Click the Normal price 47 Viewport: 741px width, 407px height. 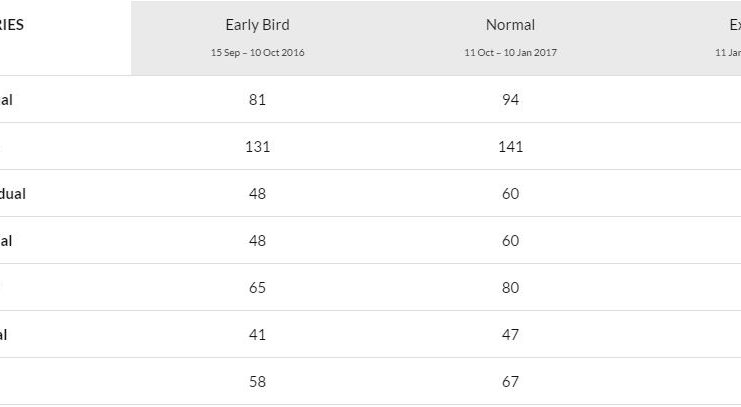[x=510, y=335]
